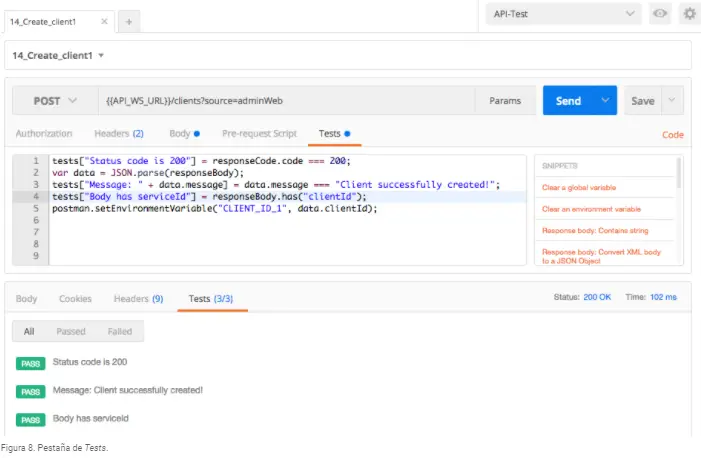
Task: Open a new request tab with plus
Action: coord(129,21)
